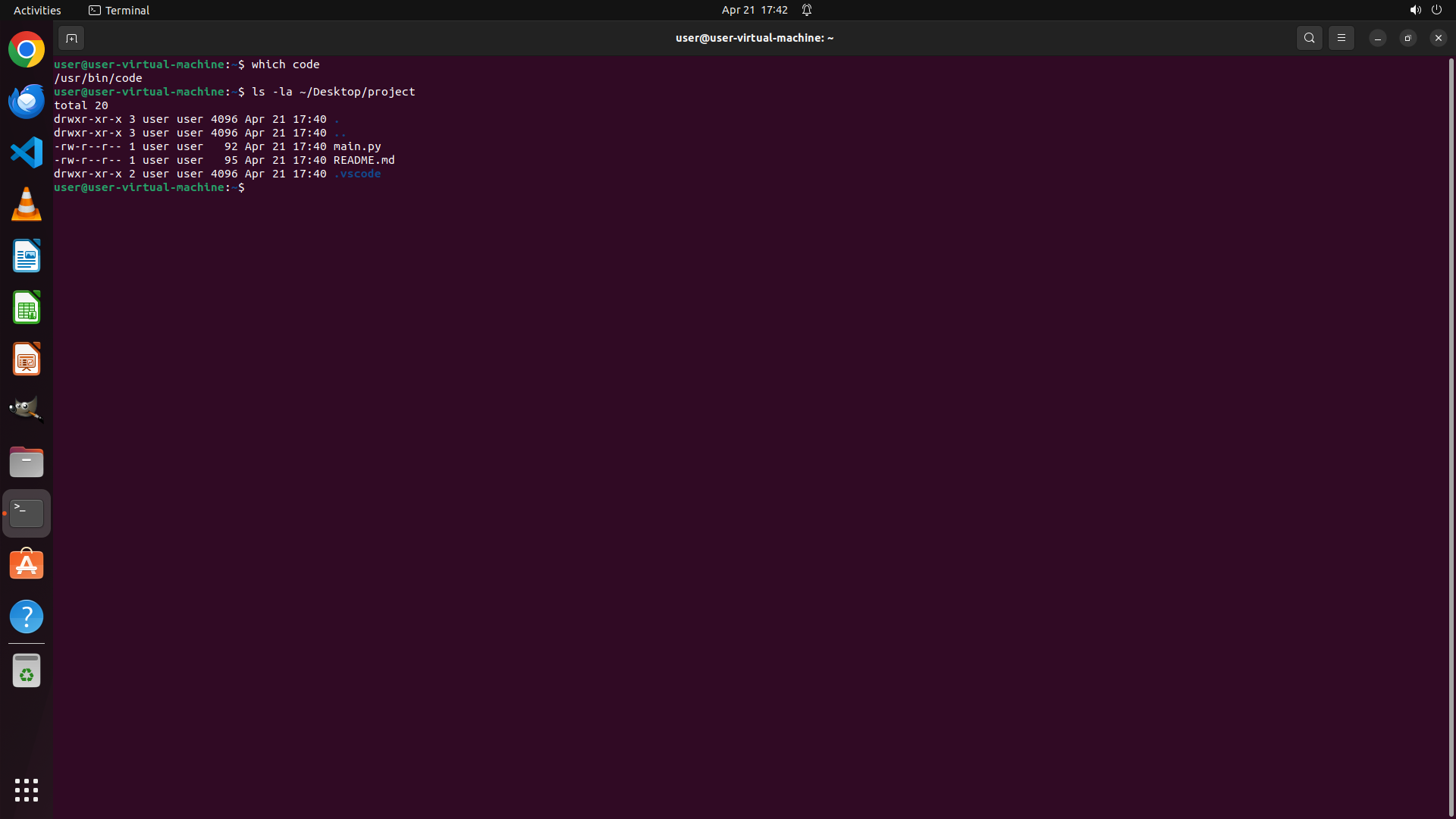The image size is (1456, 819).
Task: Open the Help application
Action: [x=27, y=617]
